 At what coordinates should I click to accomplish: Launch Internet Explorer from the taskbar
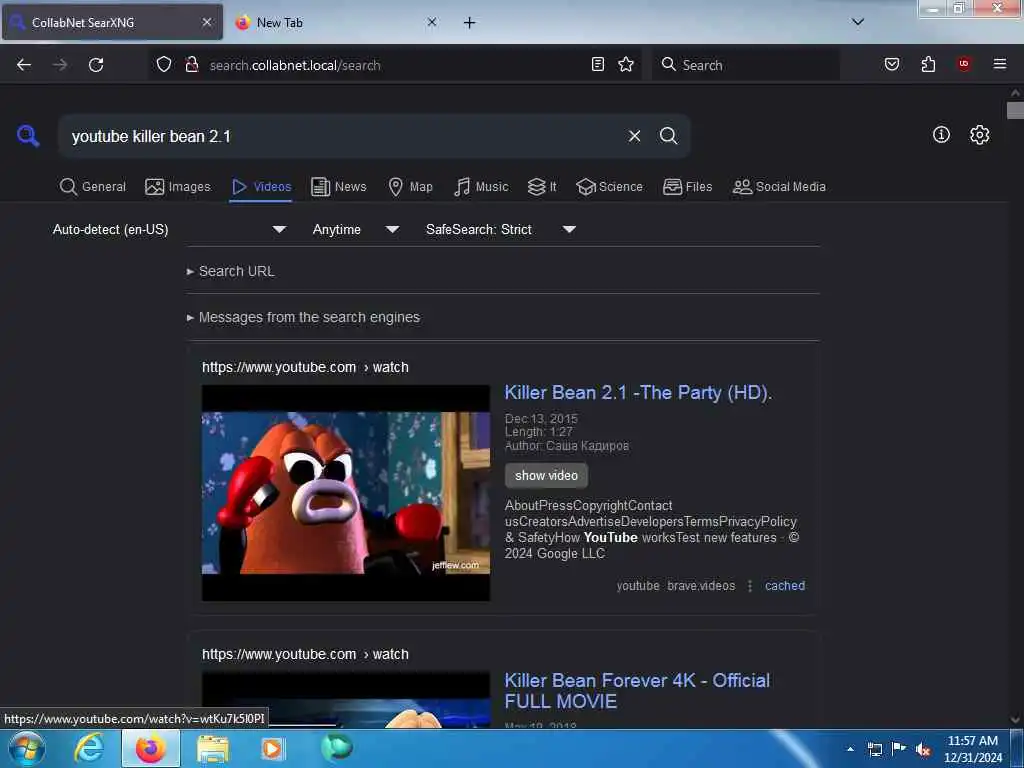click(x=89, y=748)
